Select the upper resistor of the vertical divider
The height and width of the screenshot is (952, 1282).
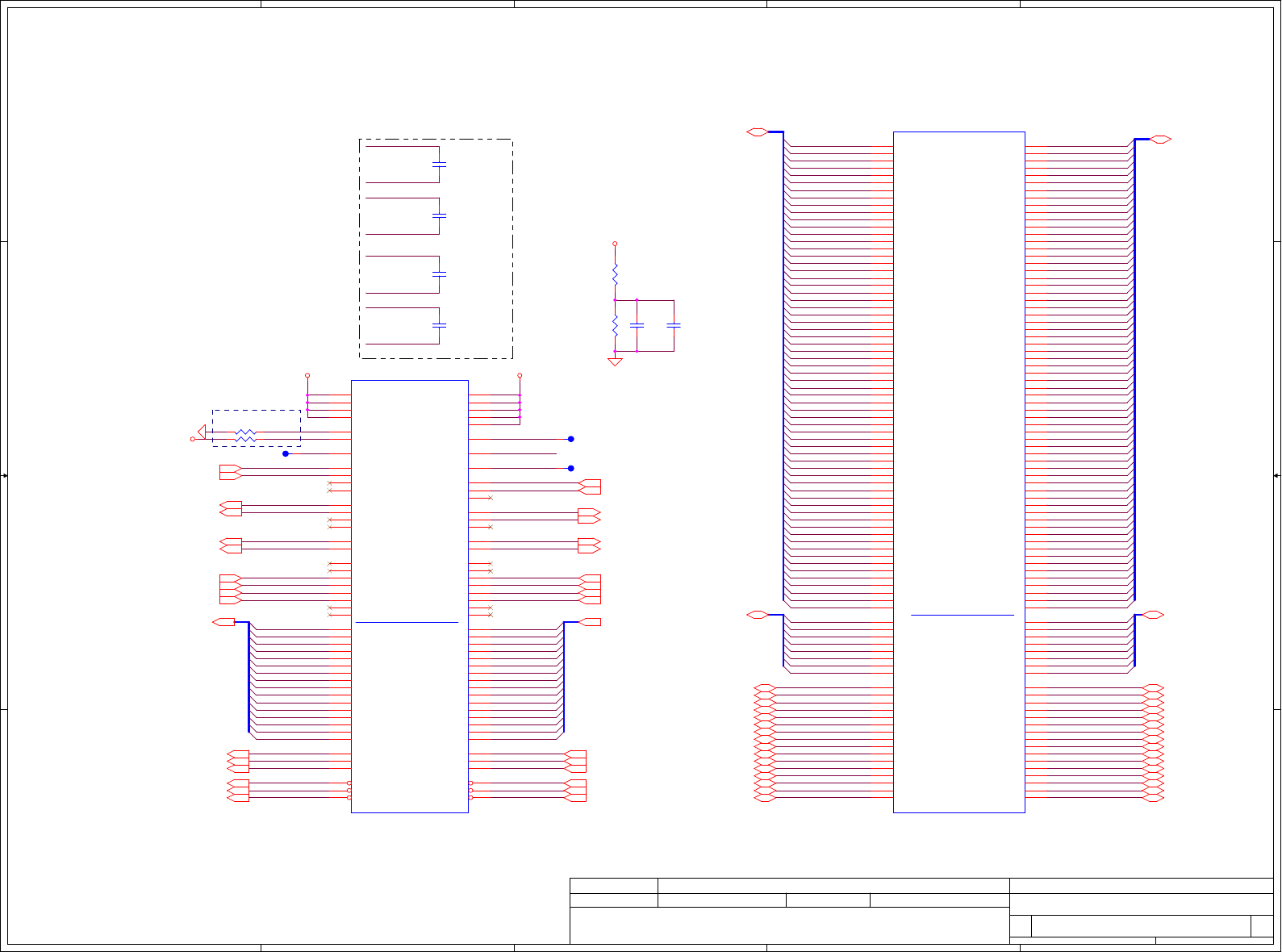click(x=615, y=273)
